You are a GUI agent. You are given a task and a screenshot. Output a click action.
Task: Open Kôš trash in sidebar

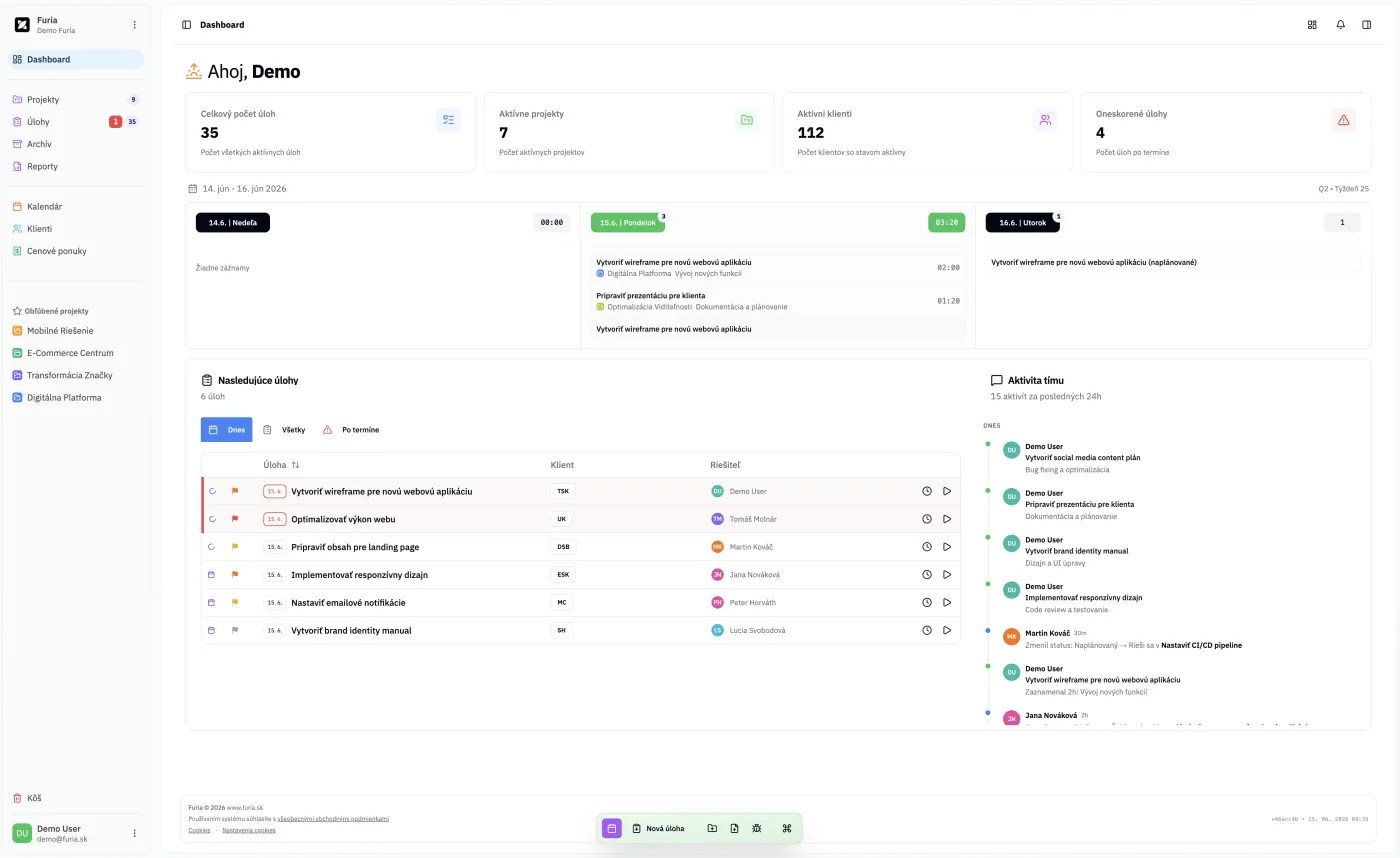(76, 798)
